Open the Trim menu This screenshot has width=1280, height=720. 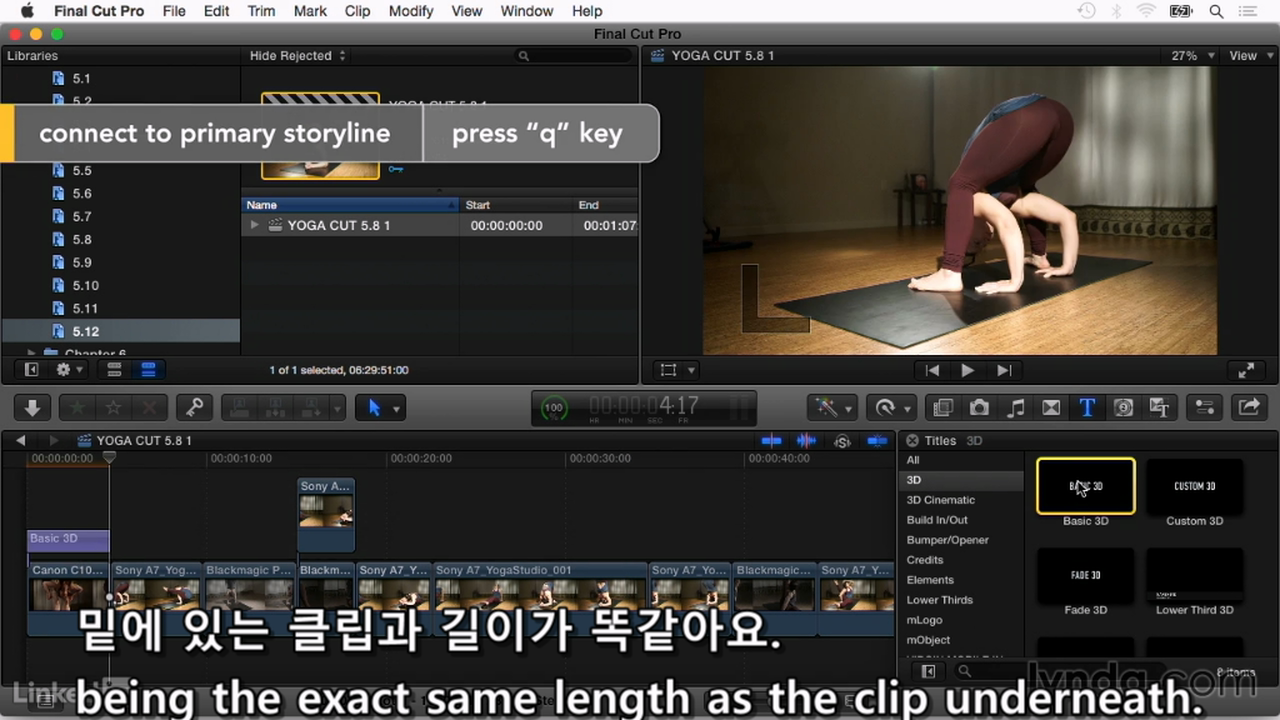[261, 11]
